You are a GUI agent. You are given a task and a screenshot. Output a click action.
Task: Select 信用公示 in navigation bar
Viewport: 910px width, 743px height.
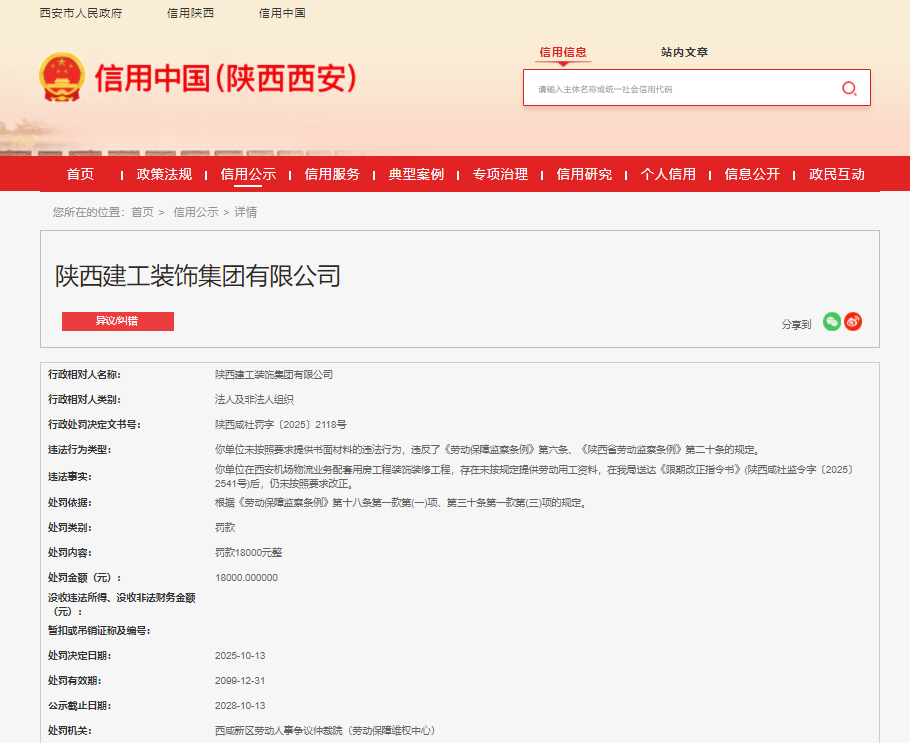(x=248, y=174)
